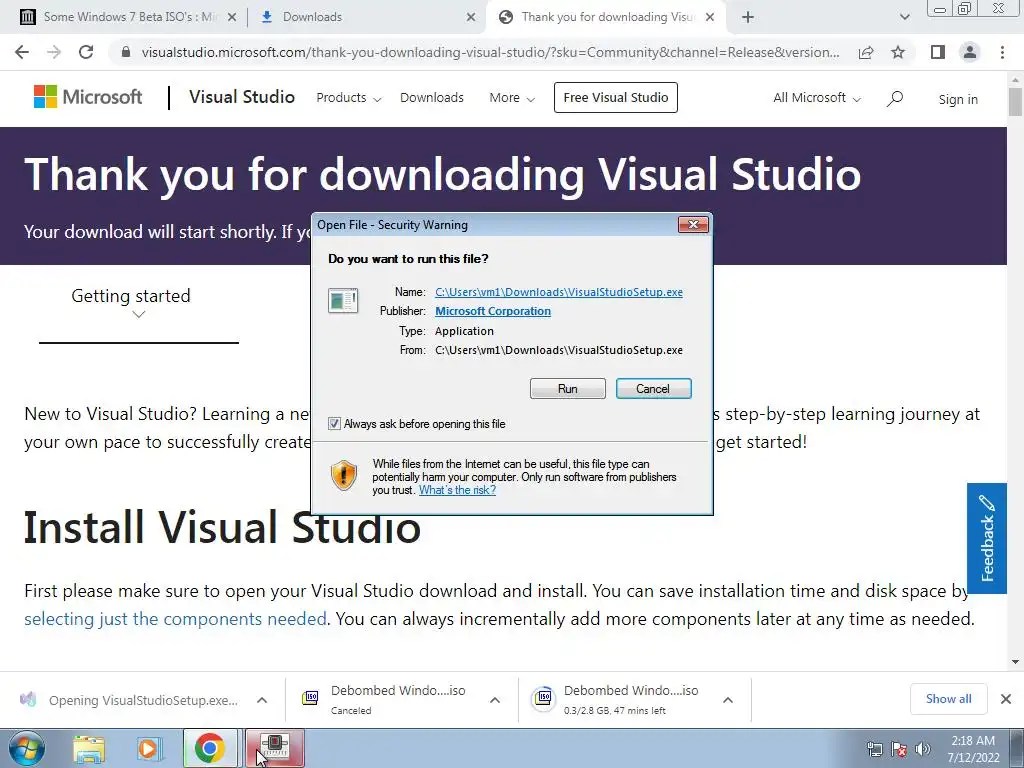The height and width of the screenshot is (768, 1024).
Task: Click the Free Visual Studio button
Action: point(616,97)
